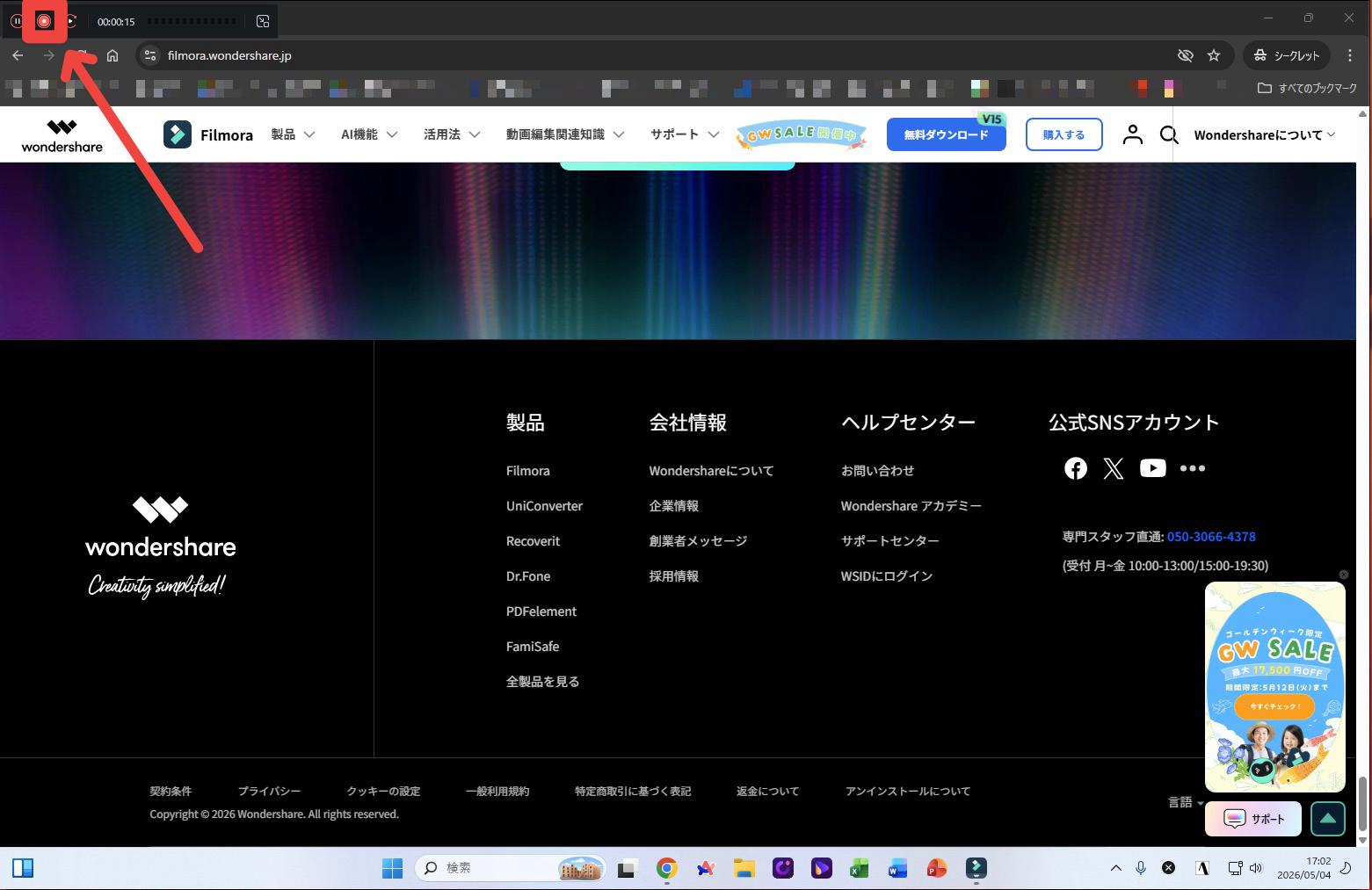Open the Windows Start menu
This screenshot has width=1372, height=890.
(392, 868)
